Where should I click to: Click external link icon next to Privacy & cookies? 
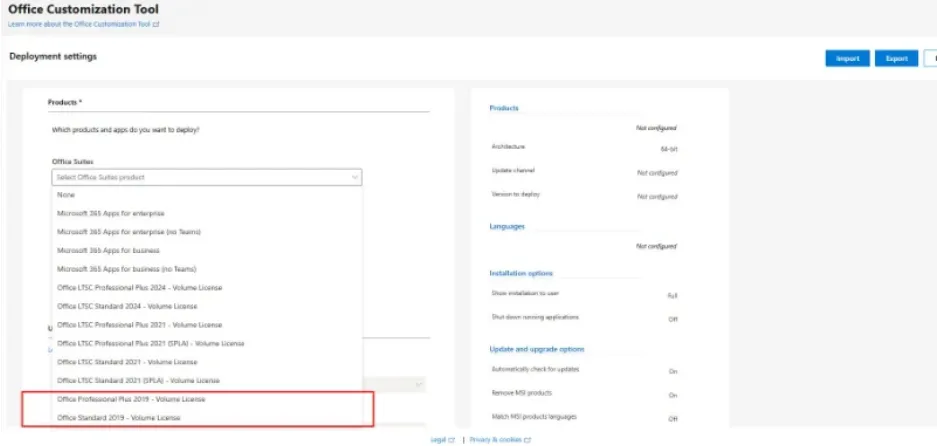(x=528, y=440)
